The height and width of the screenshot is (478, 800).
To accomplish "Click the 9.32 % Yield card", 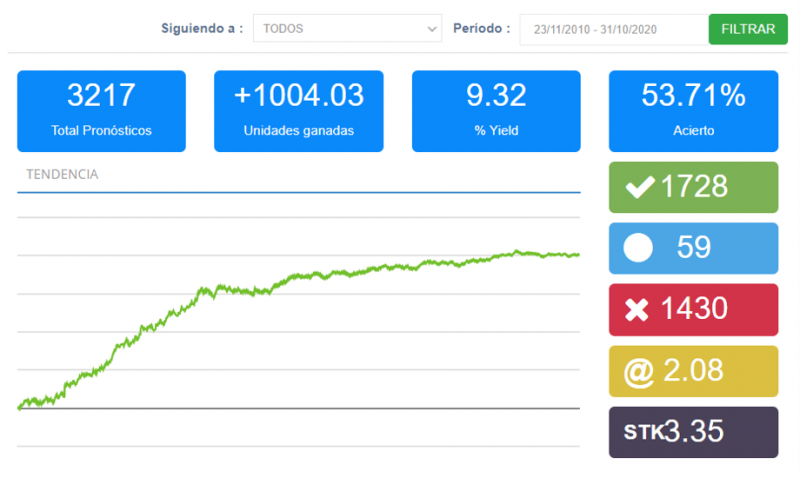I will 496,111.
